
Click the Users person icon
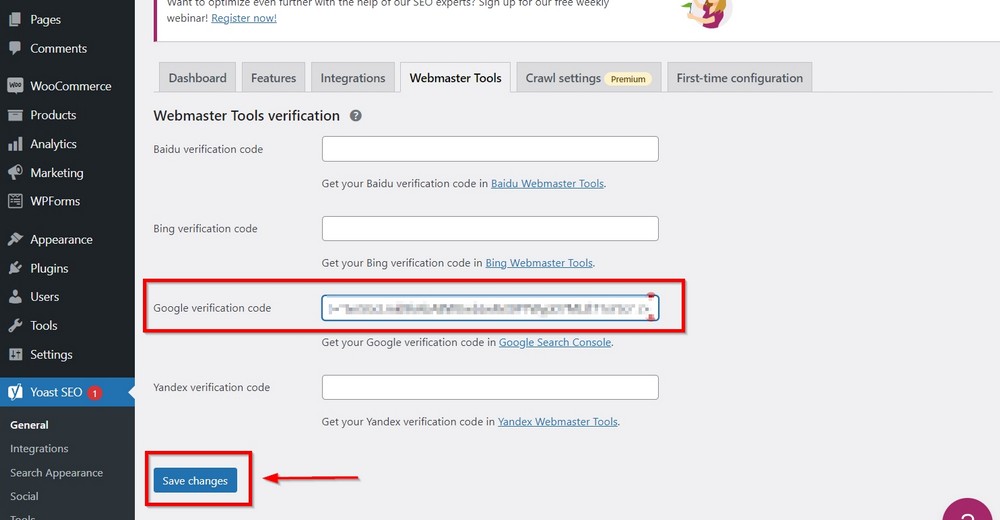pos(15,297)
